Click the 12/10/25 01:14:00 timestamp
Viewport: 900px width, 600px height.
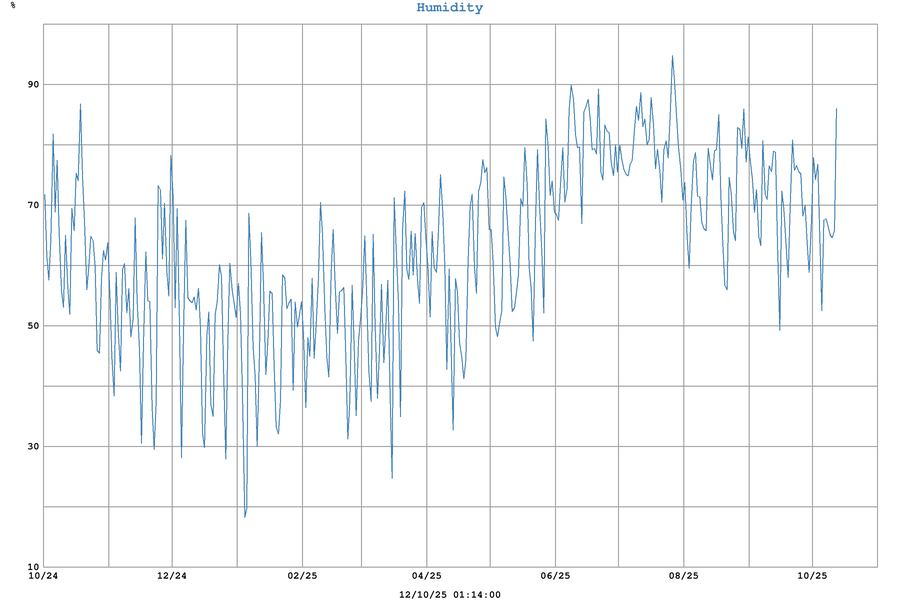point(449,594)
